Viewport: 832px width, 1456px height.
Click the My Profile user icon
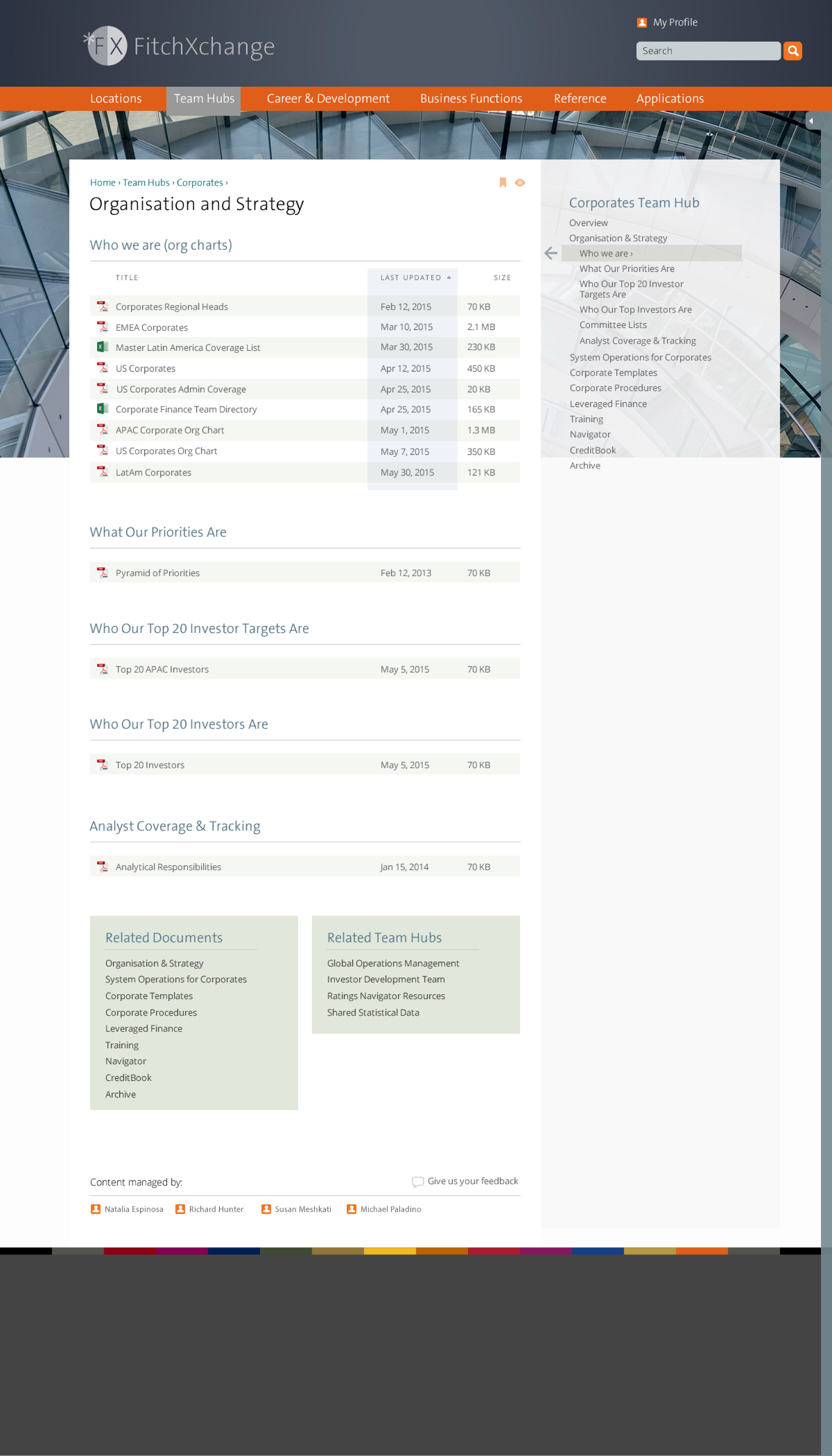642,22
